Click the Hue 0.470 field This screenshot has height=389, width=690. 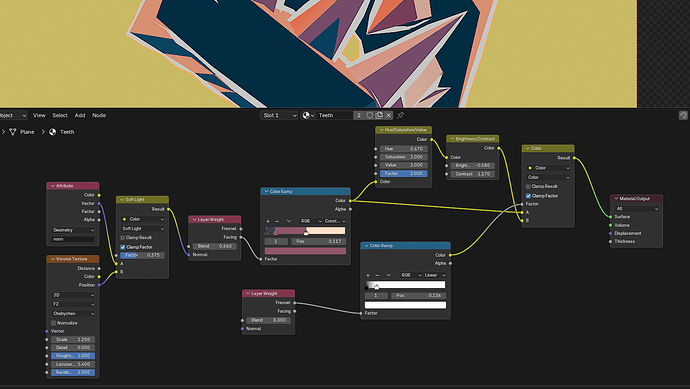[404, 149]
